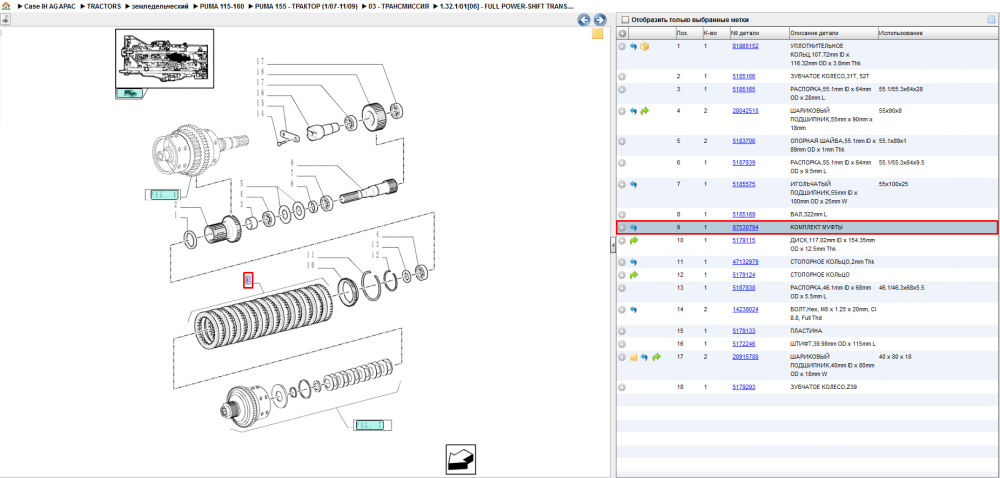Click the yellow package icon for part 81865152
The height and width of the screenshot is (478, 1000).
644,47
